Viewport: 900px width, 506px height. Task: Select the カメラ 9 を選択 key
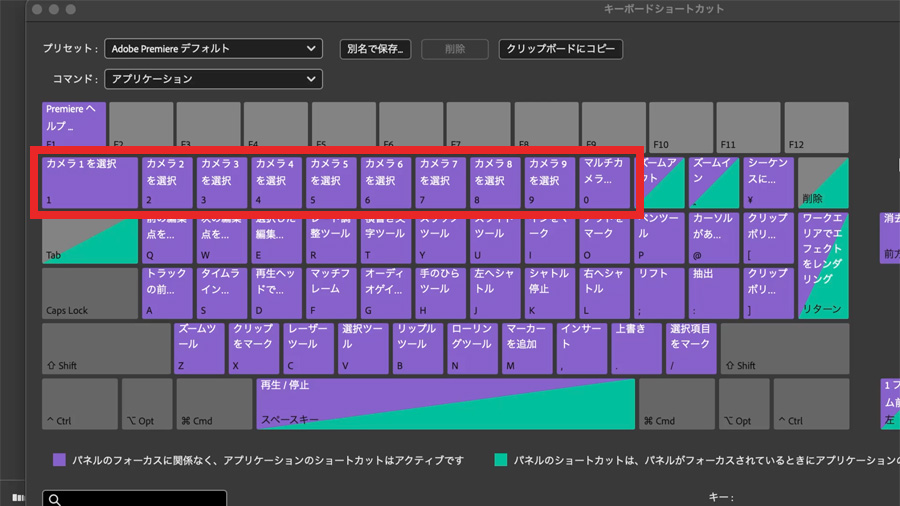tap(549, 182)
